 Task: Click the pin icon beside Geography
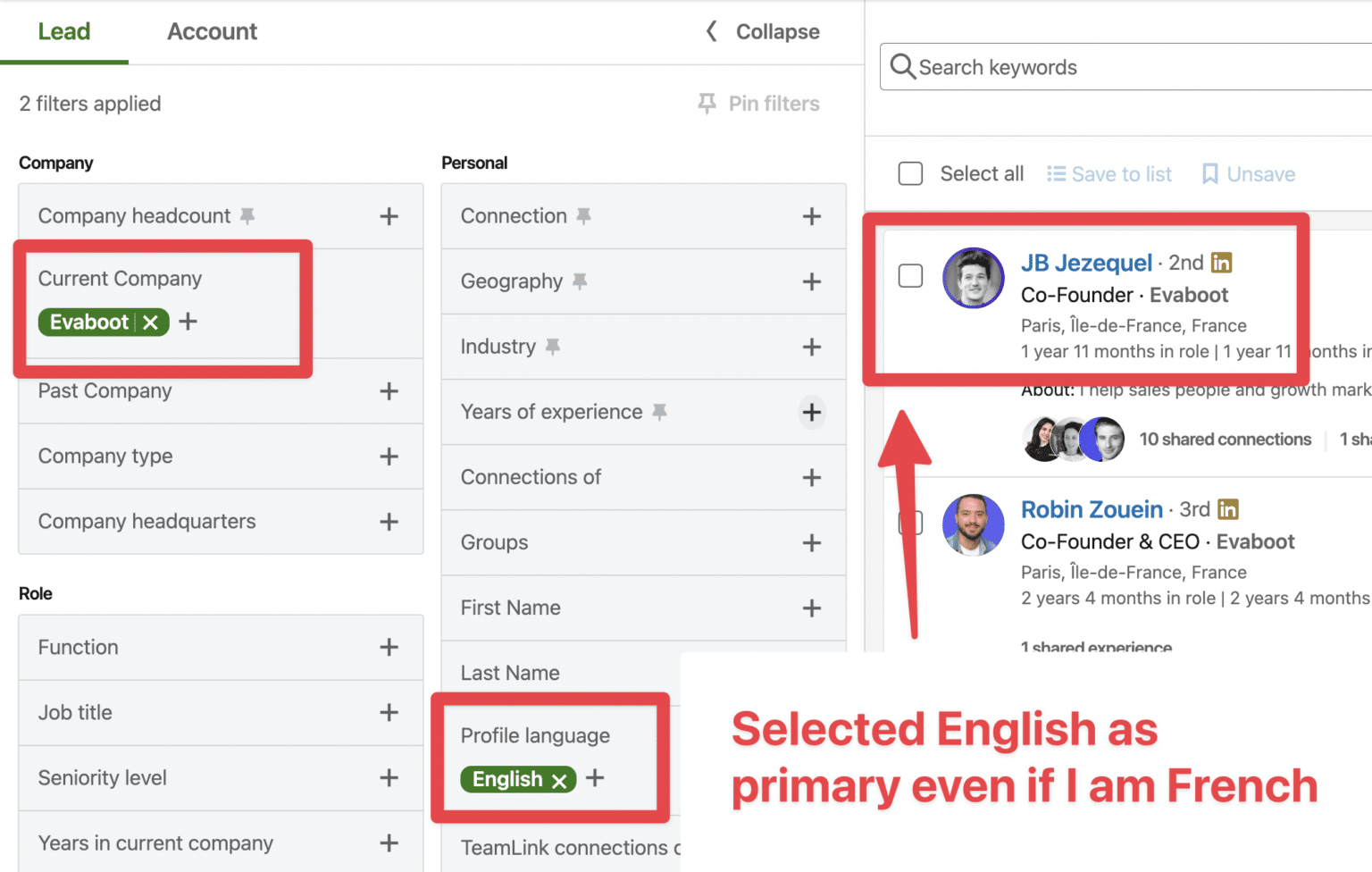tap(581, 281)
